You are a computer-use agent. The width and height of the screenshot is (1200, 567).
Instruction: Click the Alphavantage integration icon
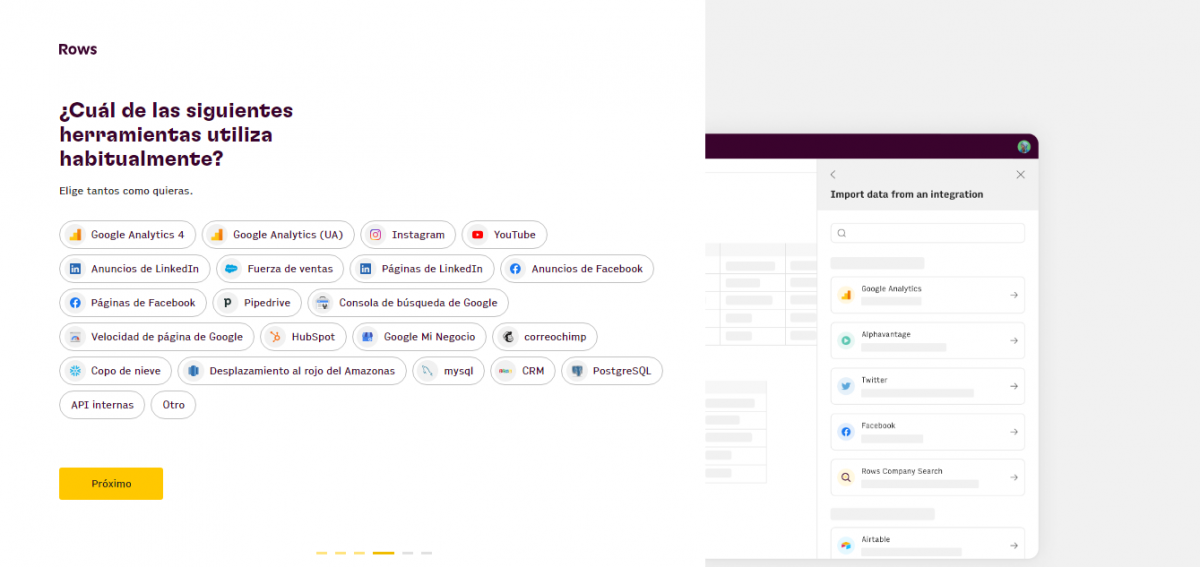pyautogui.click(x=846, y=340)
